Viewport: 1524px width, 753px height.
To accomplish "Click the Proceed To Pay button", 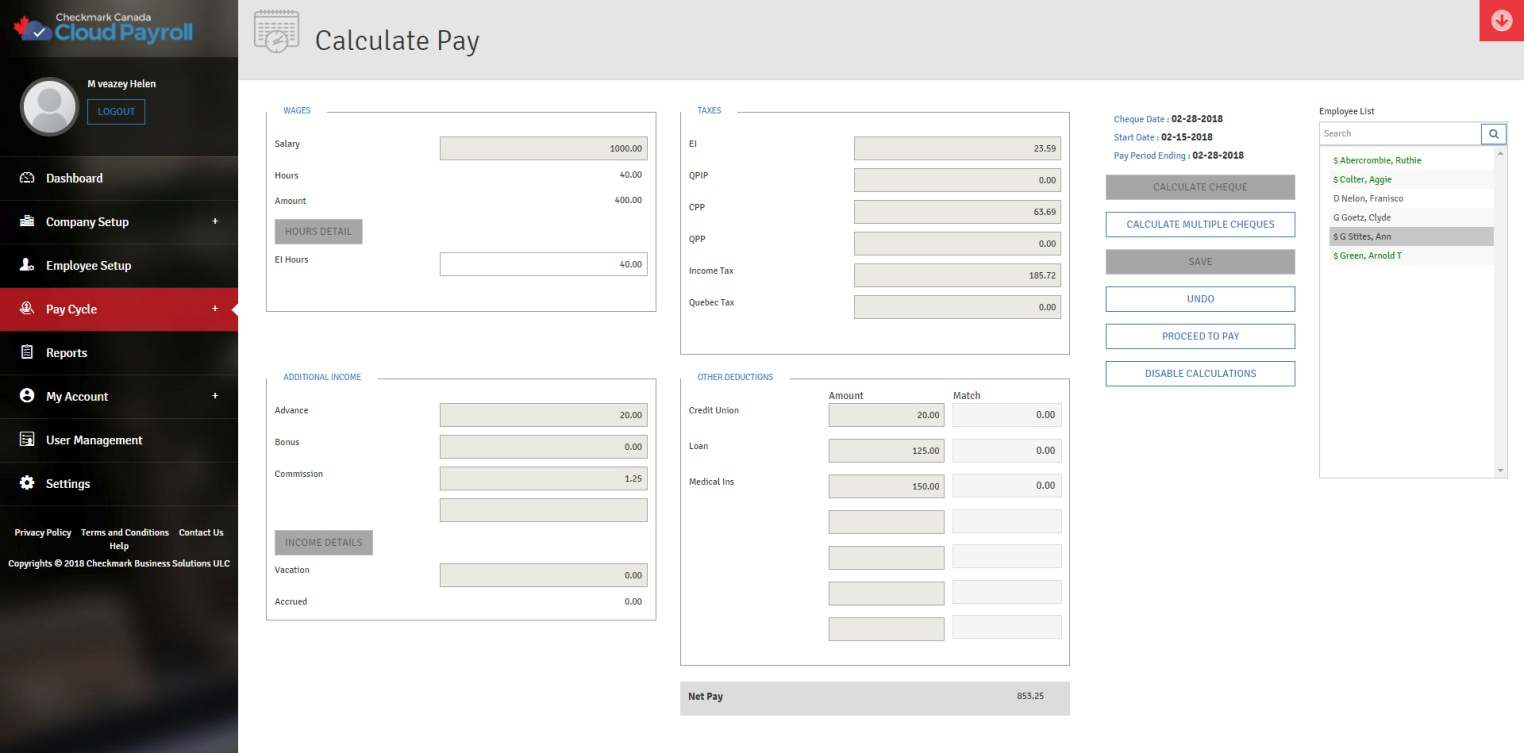I will tap(1200, 336).
